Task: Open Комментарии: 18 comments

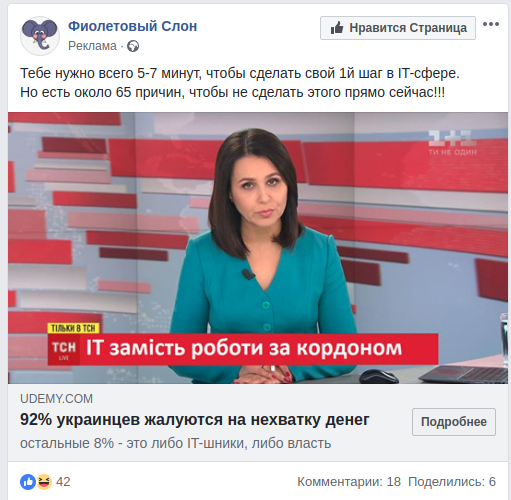Action: (x=349, y=482)
